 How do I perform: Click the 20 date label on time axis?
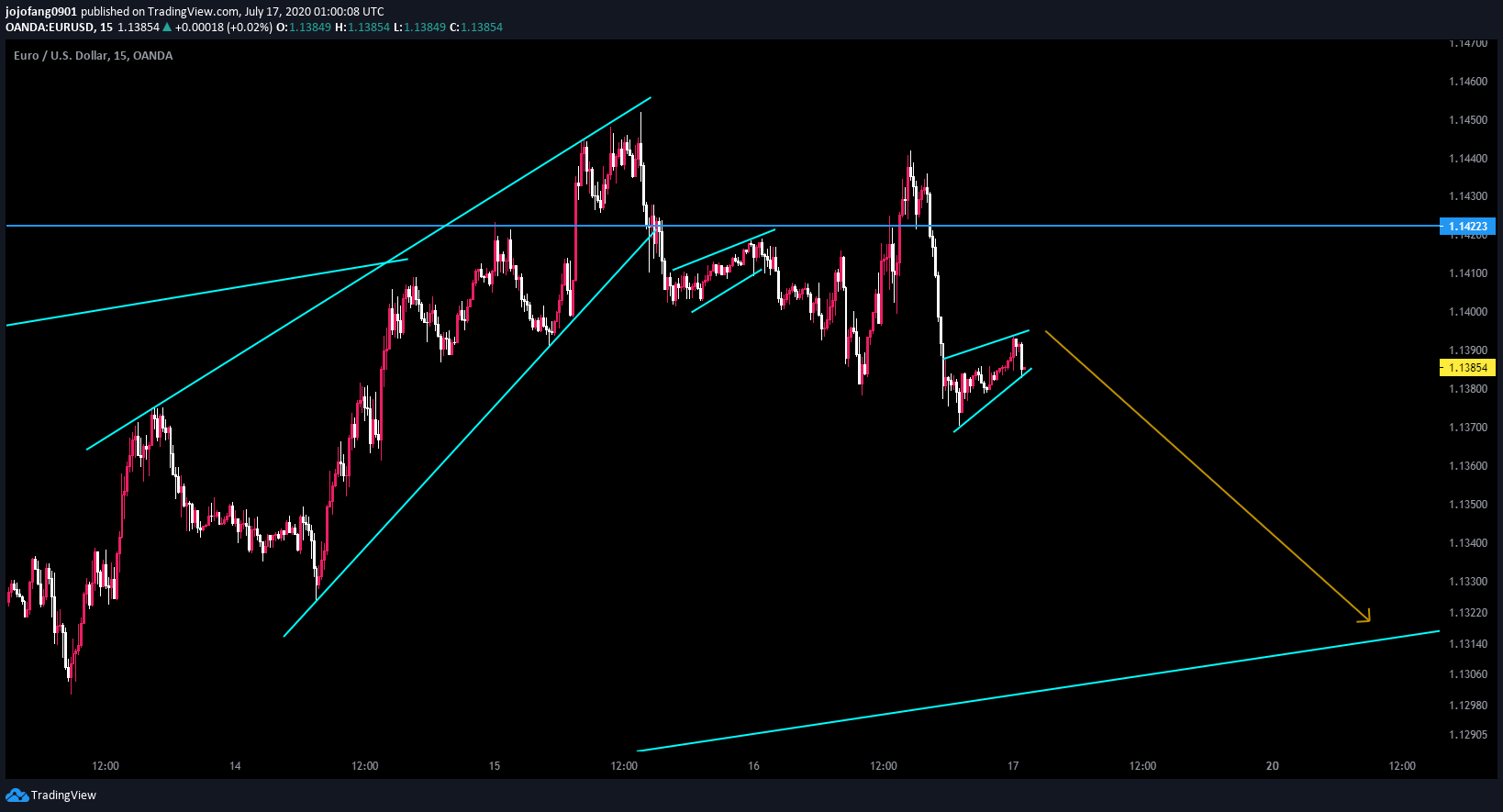1273,766
